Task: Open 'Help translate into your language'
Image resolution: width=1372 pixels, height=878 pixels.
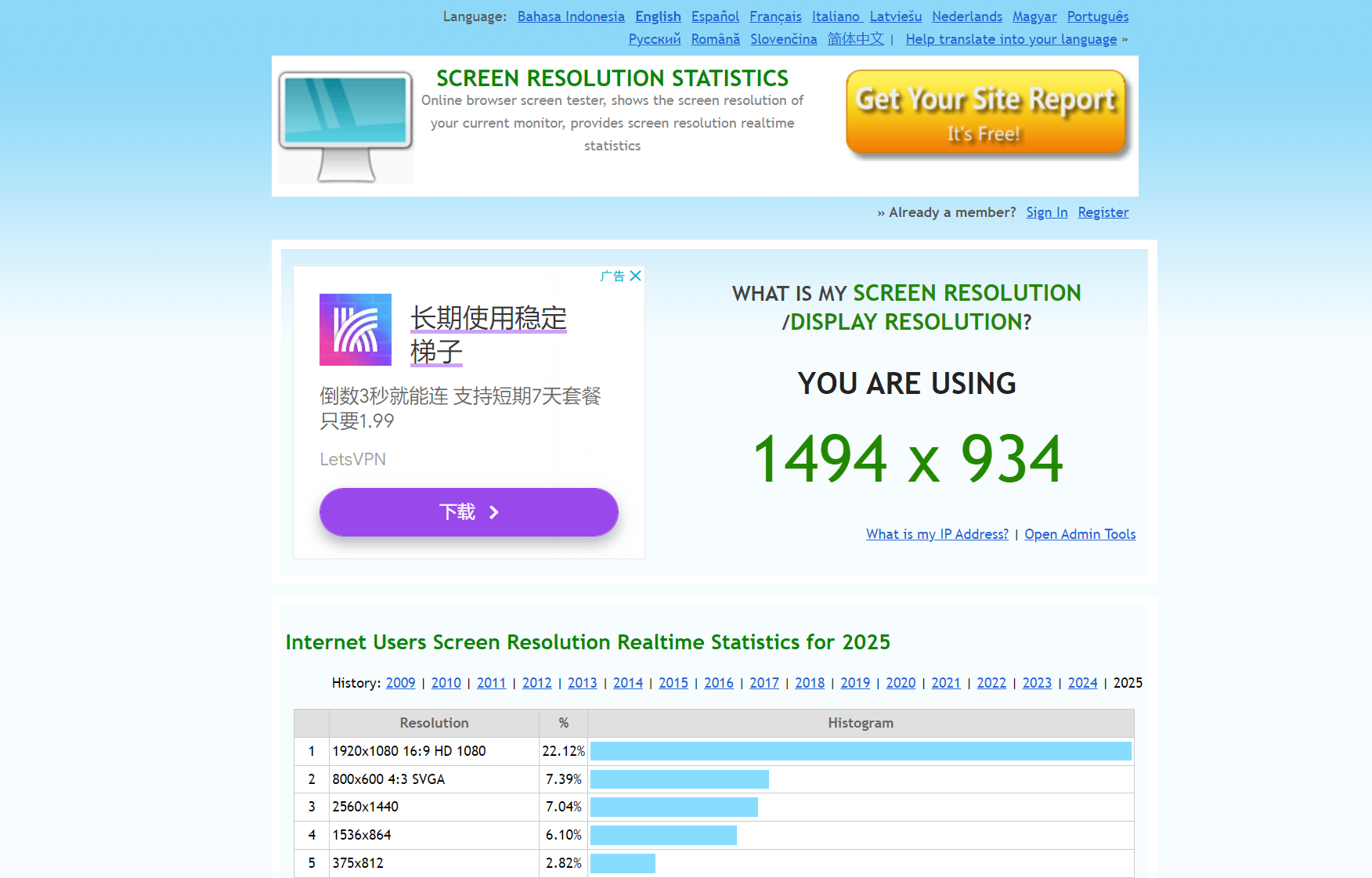Action: tap(1010, 38)
